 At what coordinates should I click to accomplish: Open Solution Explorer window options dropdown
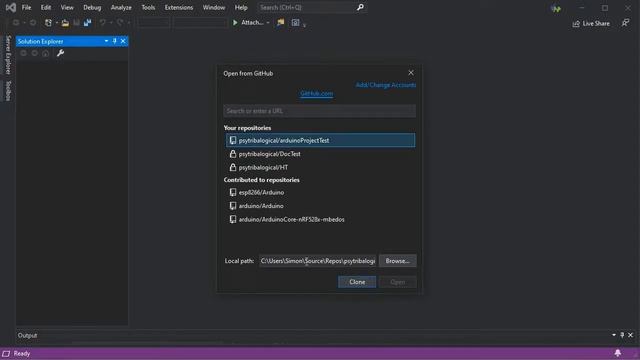(106, 41)
